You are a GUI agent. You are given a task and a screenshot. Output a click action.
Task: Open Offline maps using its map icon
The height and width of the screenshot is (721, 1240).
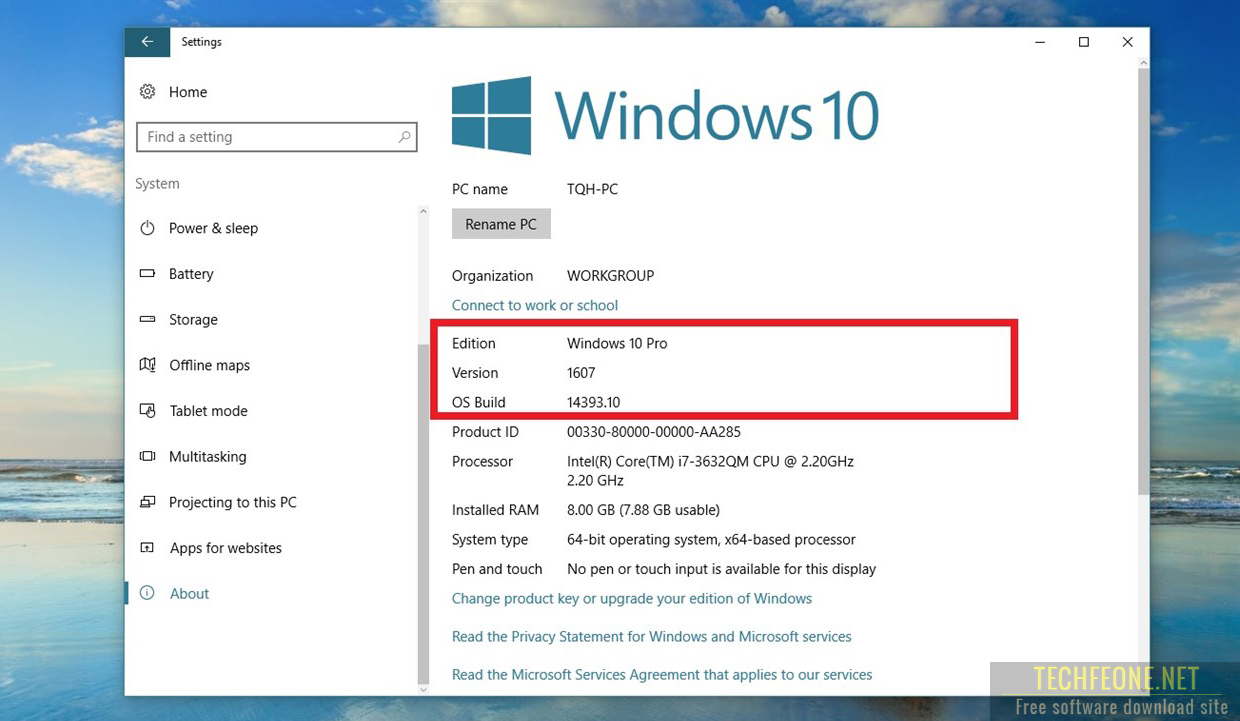click(x=146, y=365)
